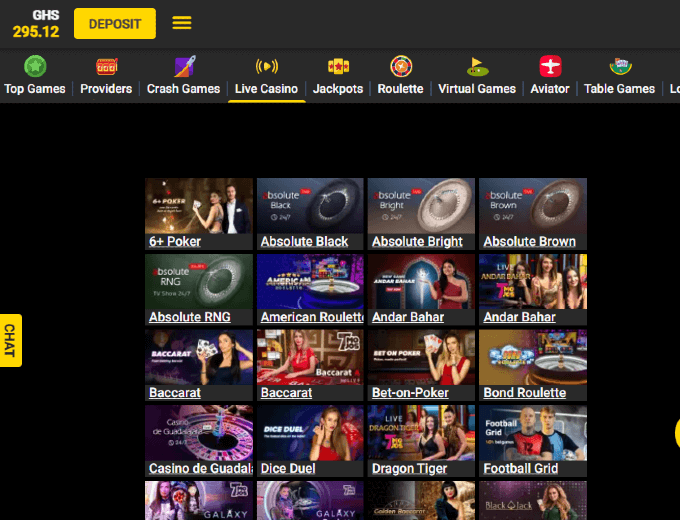Click the Aviator red plane icon

550,66
